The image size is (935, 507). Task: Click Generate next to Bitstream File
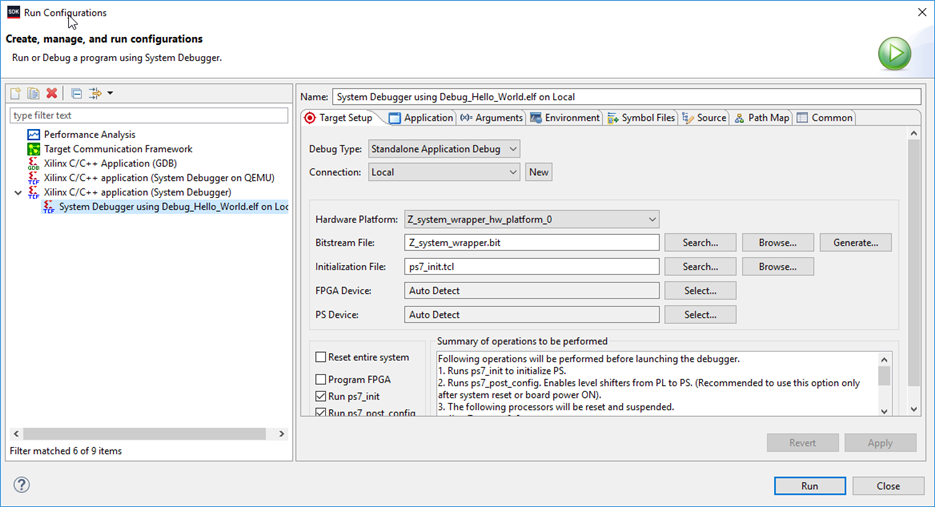click(x=855, y=242)
